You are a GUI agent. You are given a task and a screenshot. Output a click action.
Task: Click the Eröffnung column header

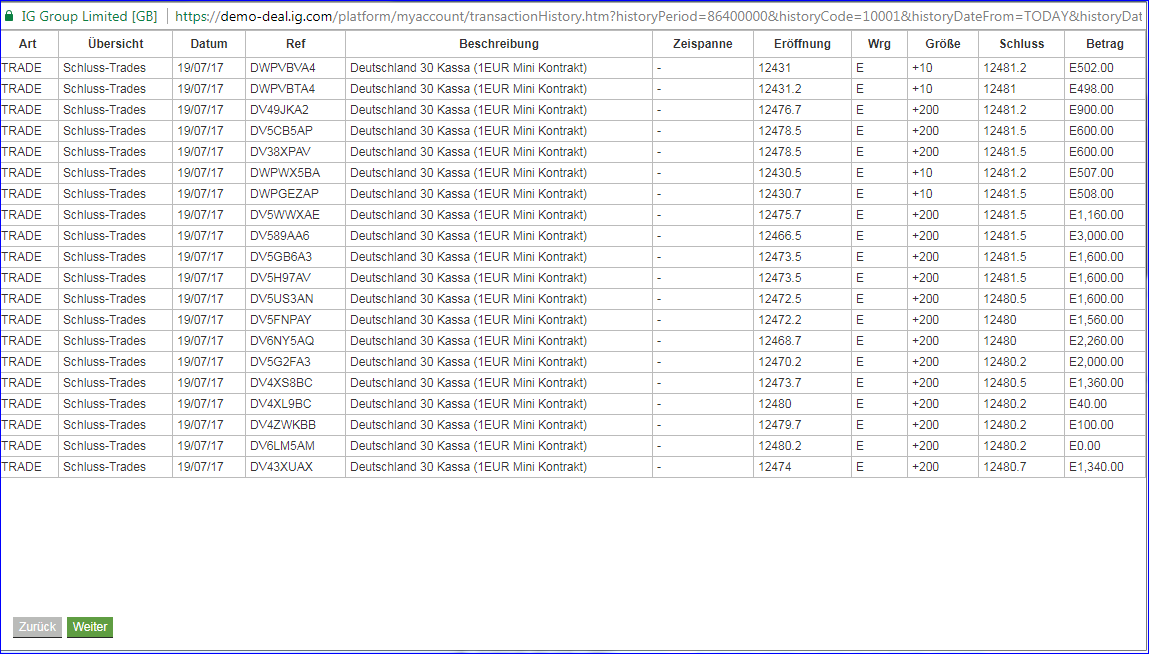click(x=802, y=44)
